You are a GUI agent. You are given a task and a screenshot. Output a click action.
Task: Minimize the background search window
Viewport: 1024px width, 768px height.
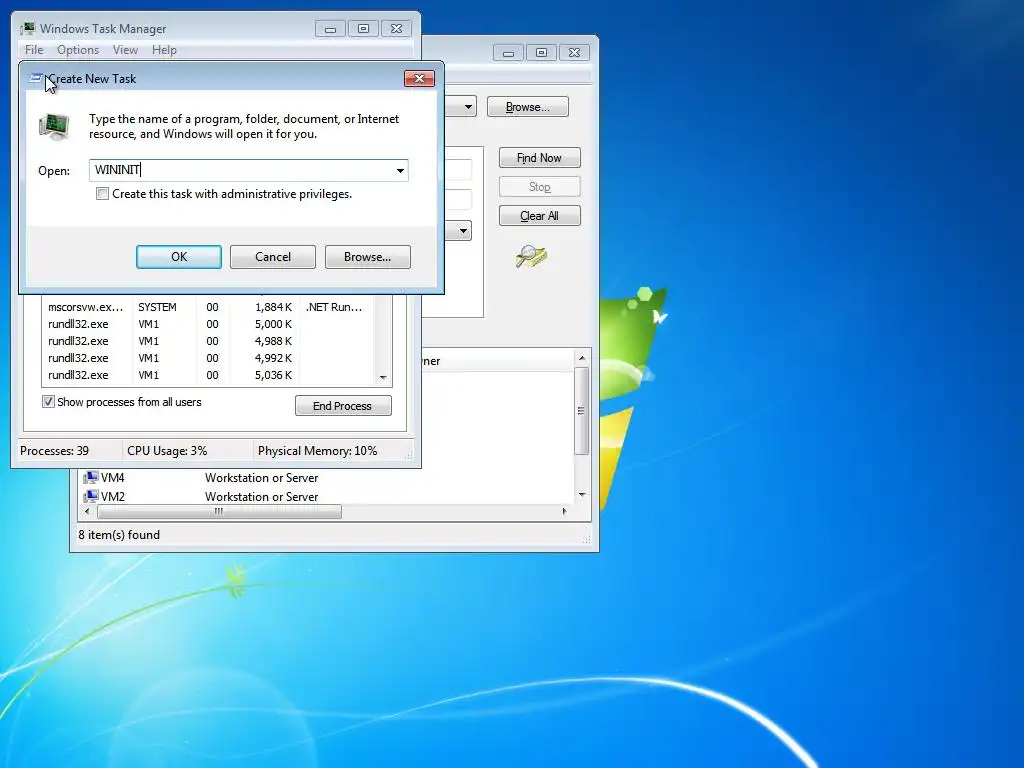508,53
